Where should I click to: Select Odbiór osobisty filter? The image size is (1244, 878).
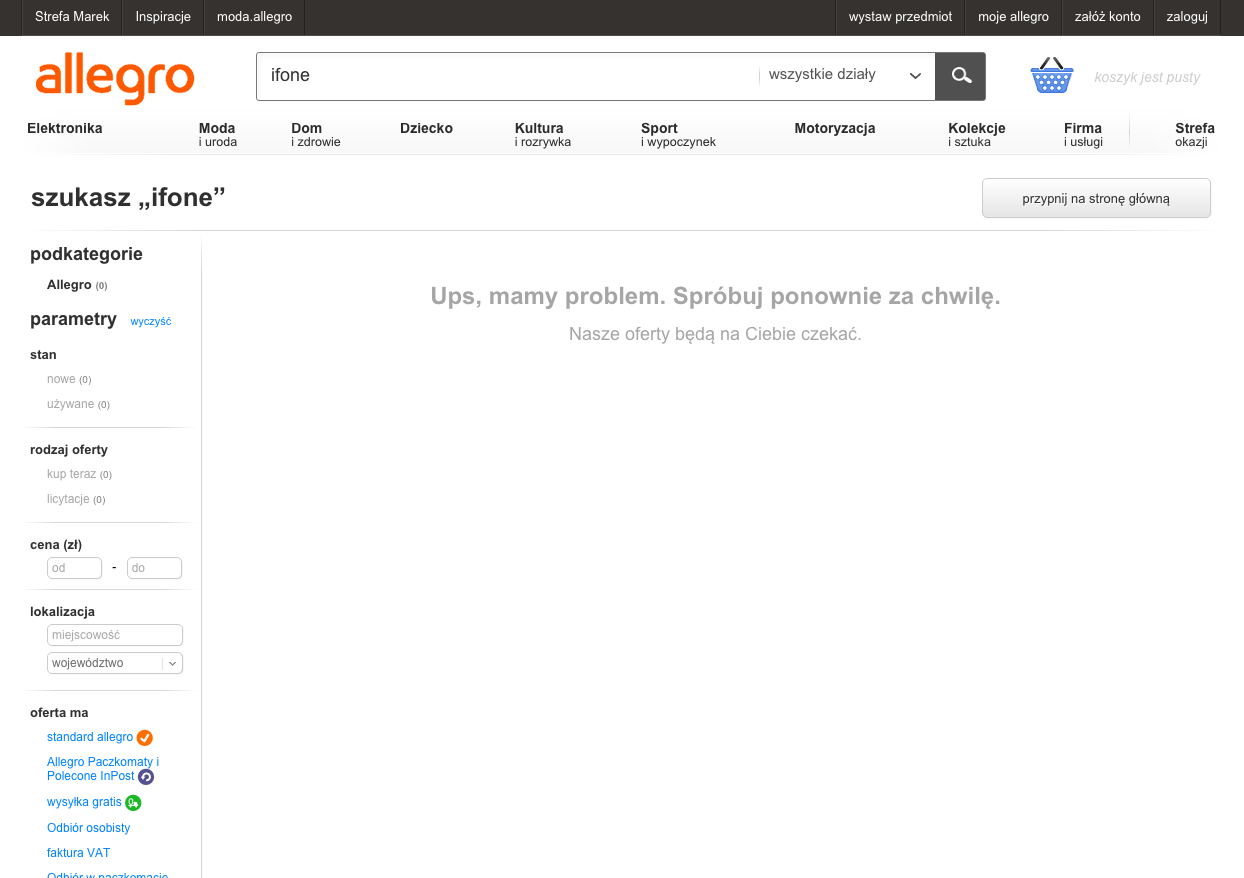(x=89, y=828)
